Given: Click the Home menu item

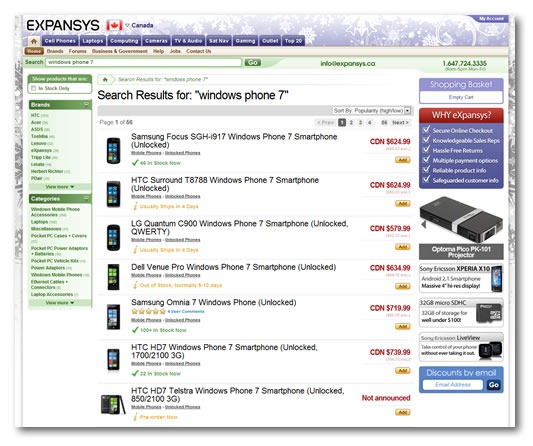Looking at the screenshot, I should click(34, 51).
